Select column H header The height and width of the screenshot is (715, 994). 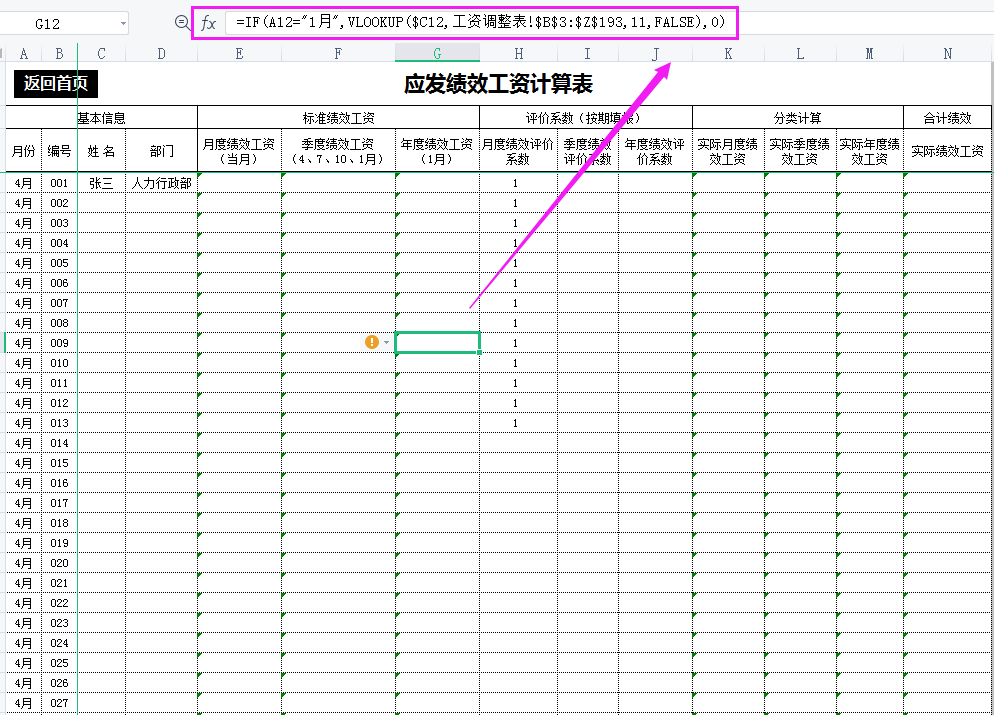519,54
